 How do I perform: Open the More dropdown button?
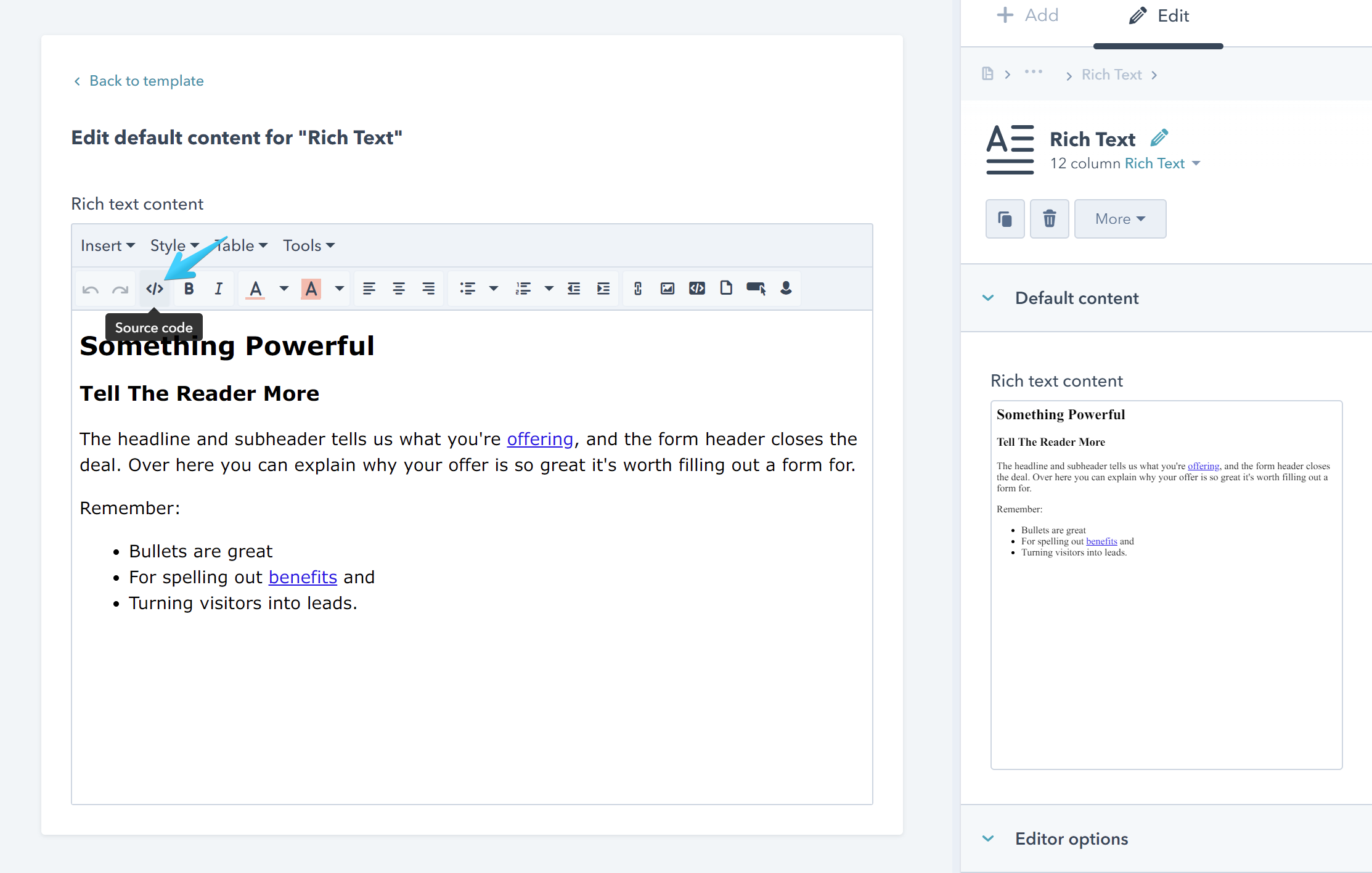coord(1120,219)
